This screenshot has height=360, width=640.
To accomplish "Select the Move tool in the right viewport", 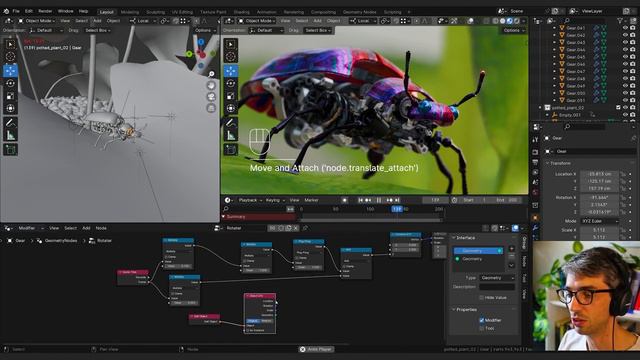I will 231,71.
